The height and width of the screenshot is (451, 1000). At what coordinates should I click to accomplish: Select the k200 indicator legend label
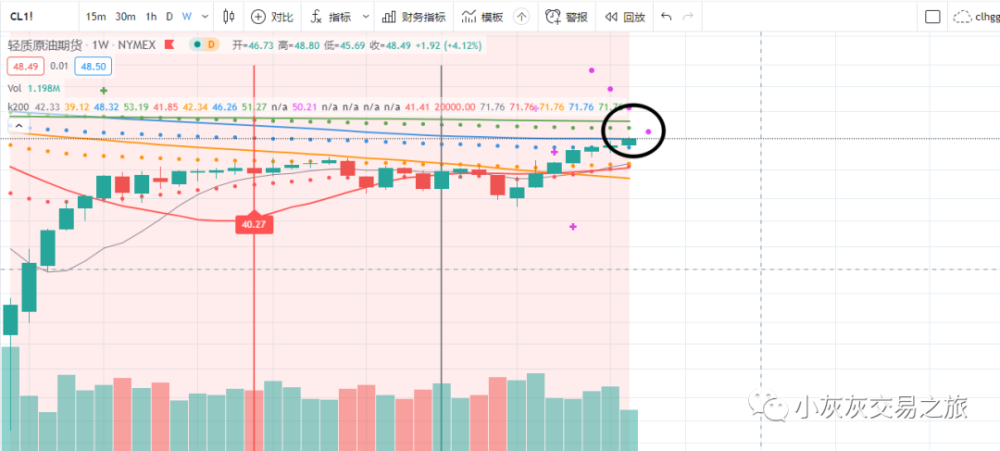click(18, 107)
